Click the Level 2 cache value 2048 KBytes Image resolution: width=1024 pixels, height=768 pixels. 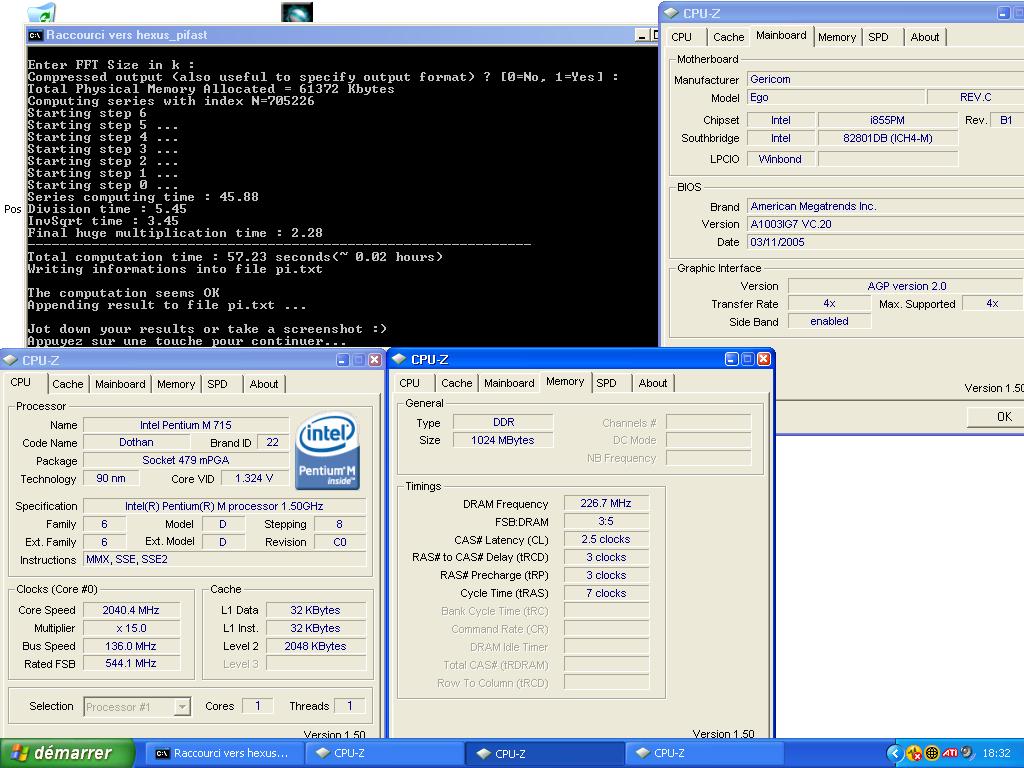315,646
